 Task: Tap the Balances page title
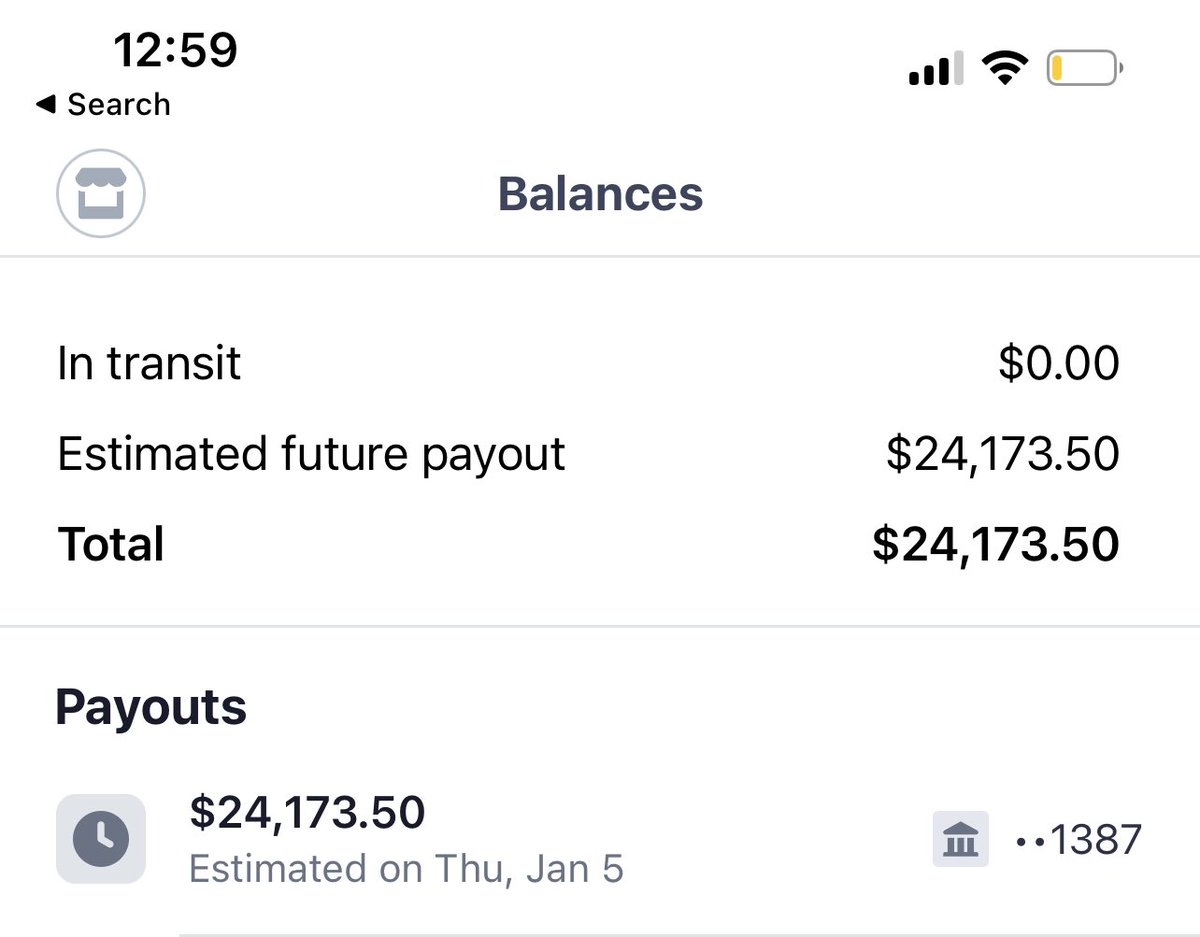[x=600, y=194]
